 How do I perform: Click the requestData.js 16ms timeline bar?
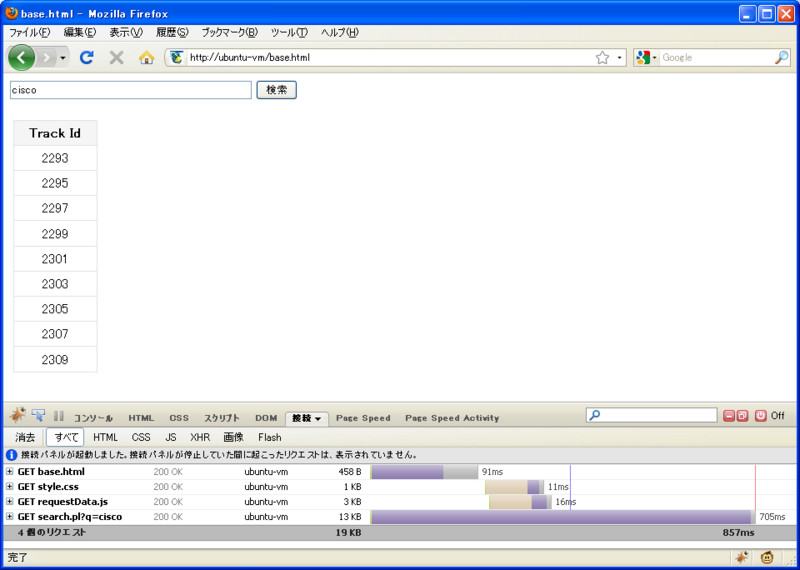tap(520, 502)
